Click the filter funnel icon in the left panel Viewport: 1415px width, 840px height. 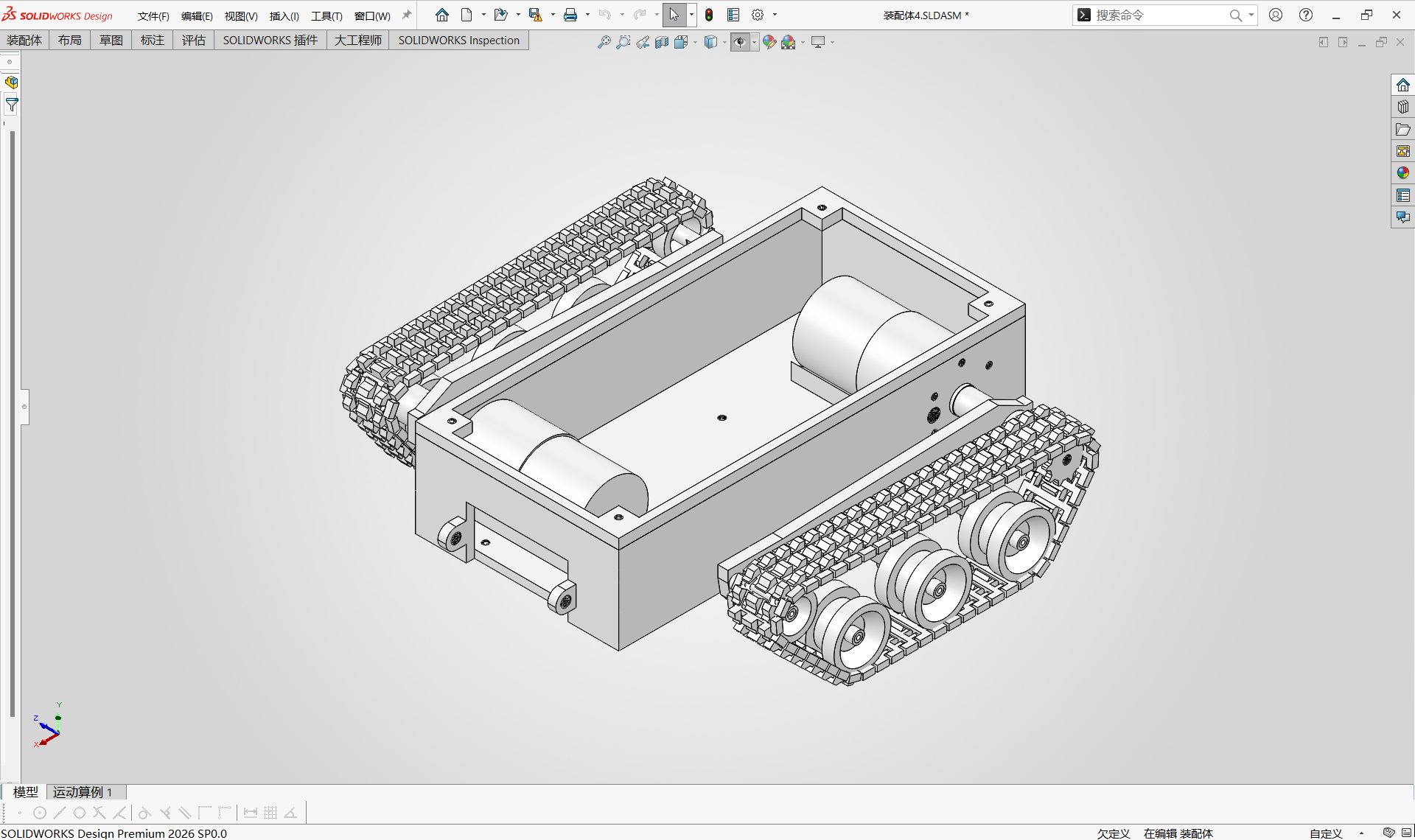point(12,105)
